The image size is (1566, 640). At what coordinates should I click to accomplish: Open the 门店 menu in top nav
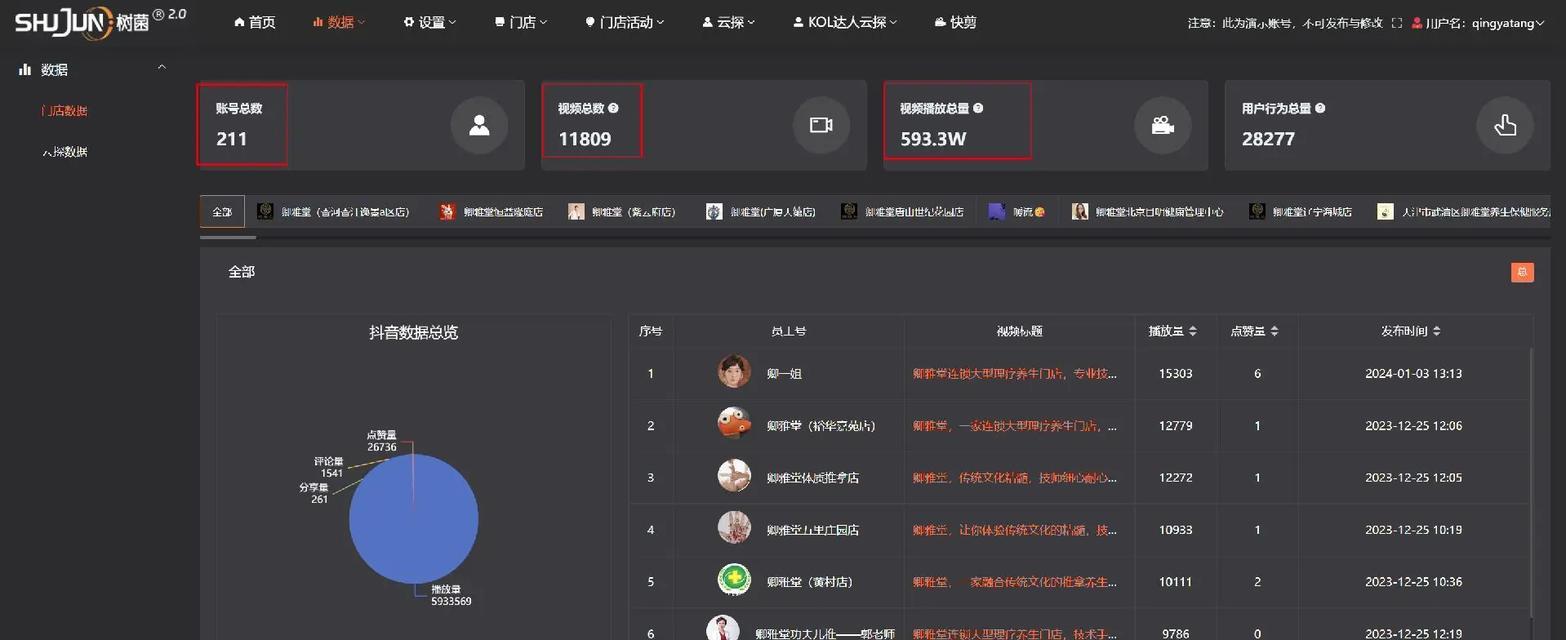(x=521, y=22)
